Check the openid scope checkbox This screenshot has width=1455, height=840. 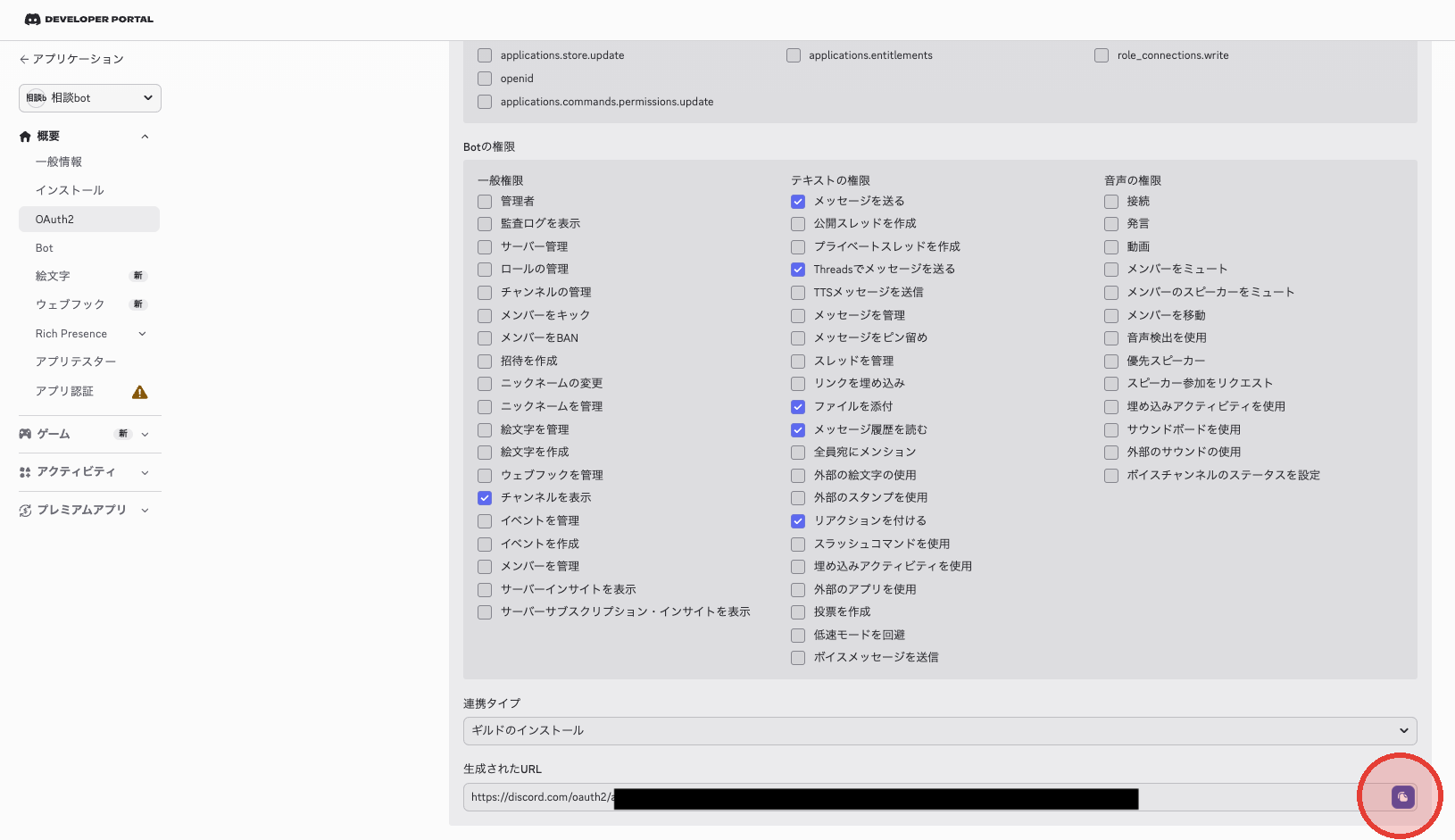pyautogui.click(x=485, y=79)
